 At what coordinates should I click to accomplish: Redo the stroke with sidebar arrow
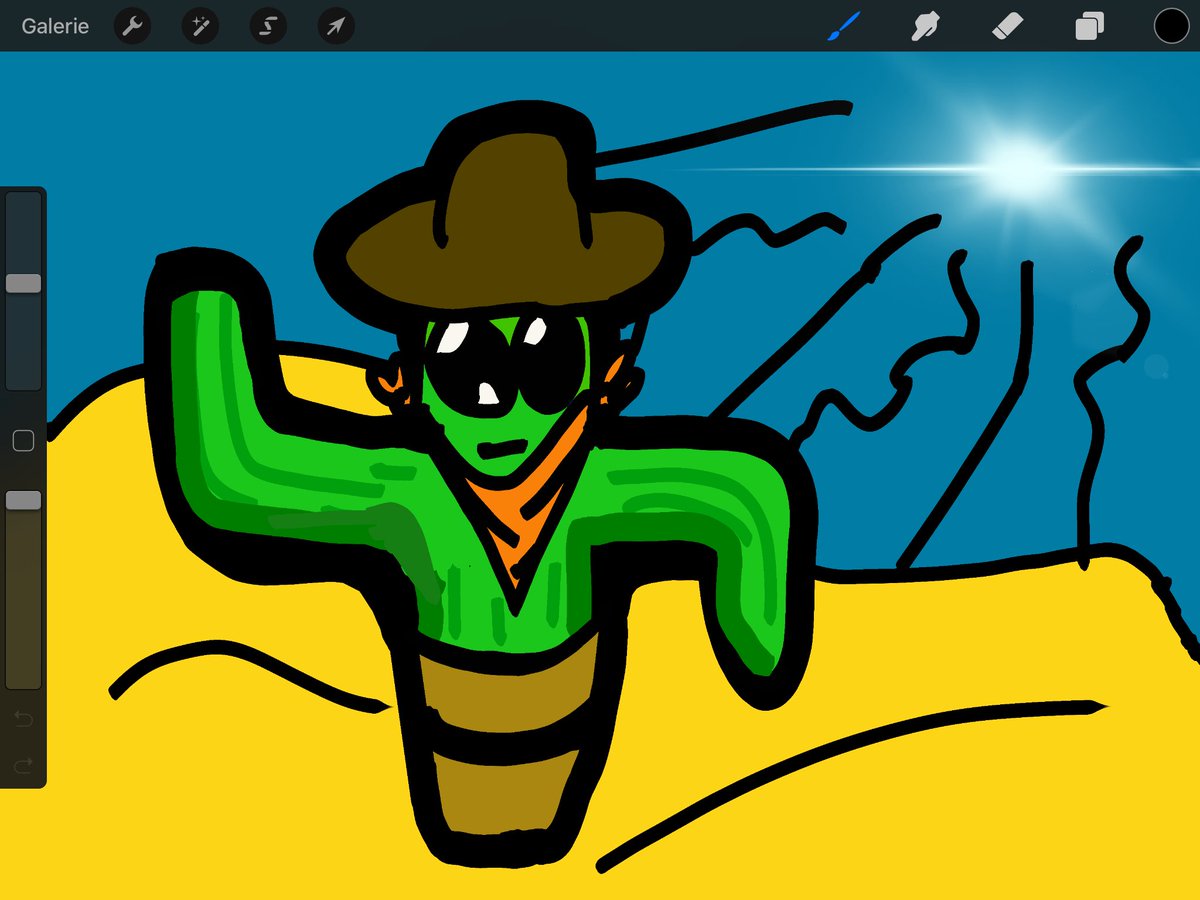coord(23,765)
